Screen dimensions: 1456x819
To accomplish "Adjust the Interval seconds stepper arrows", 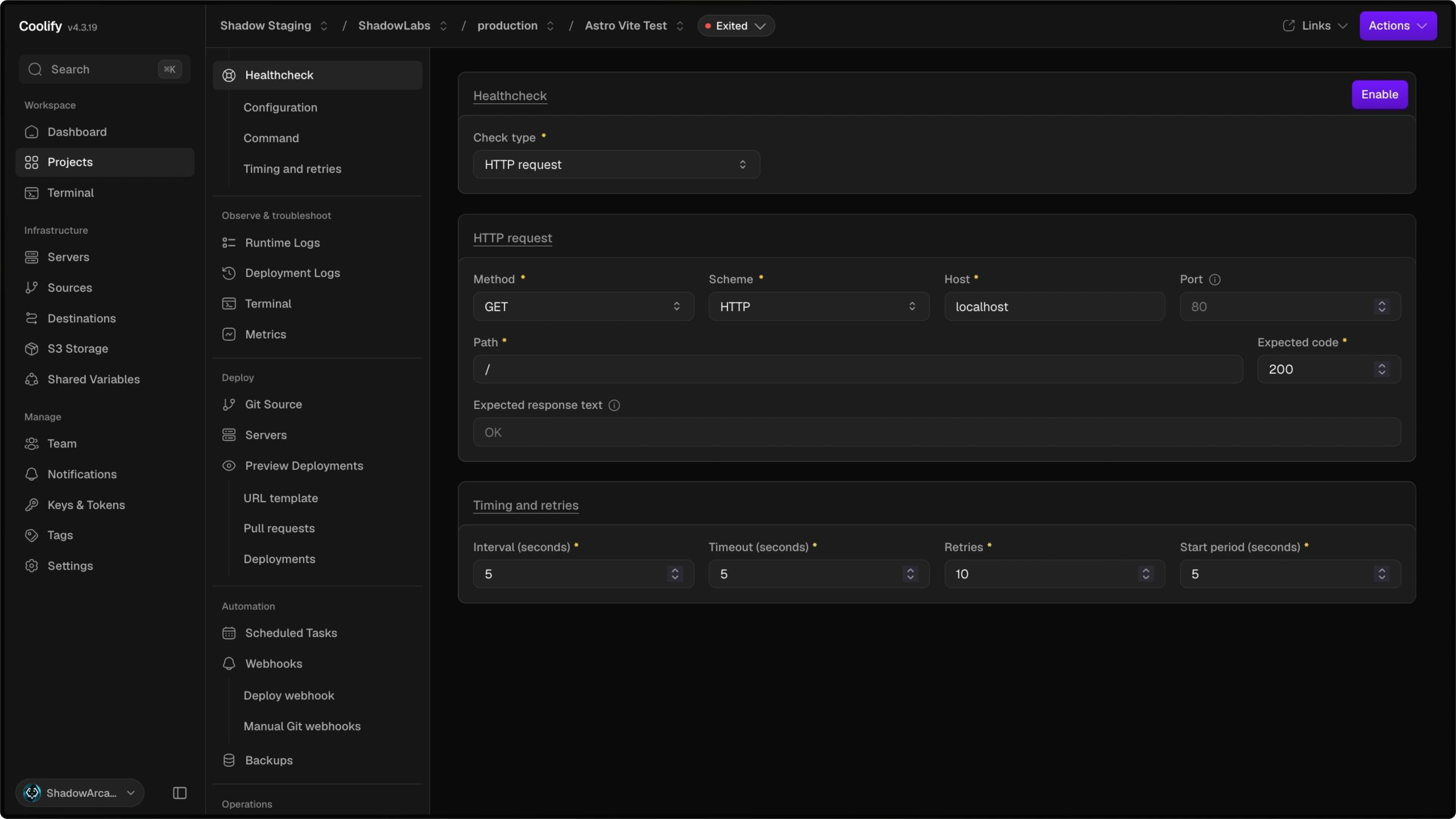I will (675, 574).
